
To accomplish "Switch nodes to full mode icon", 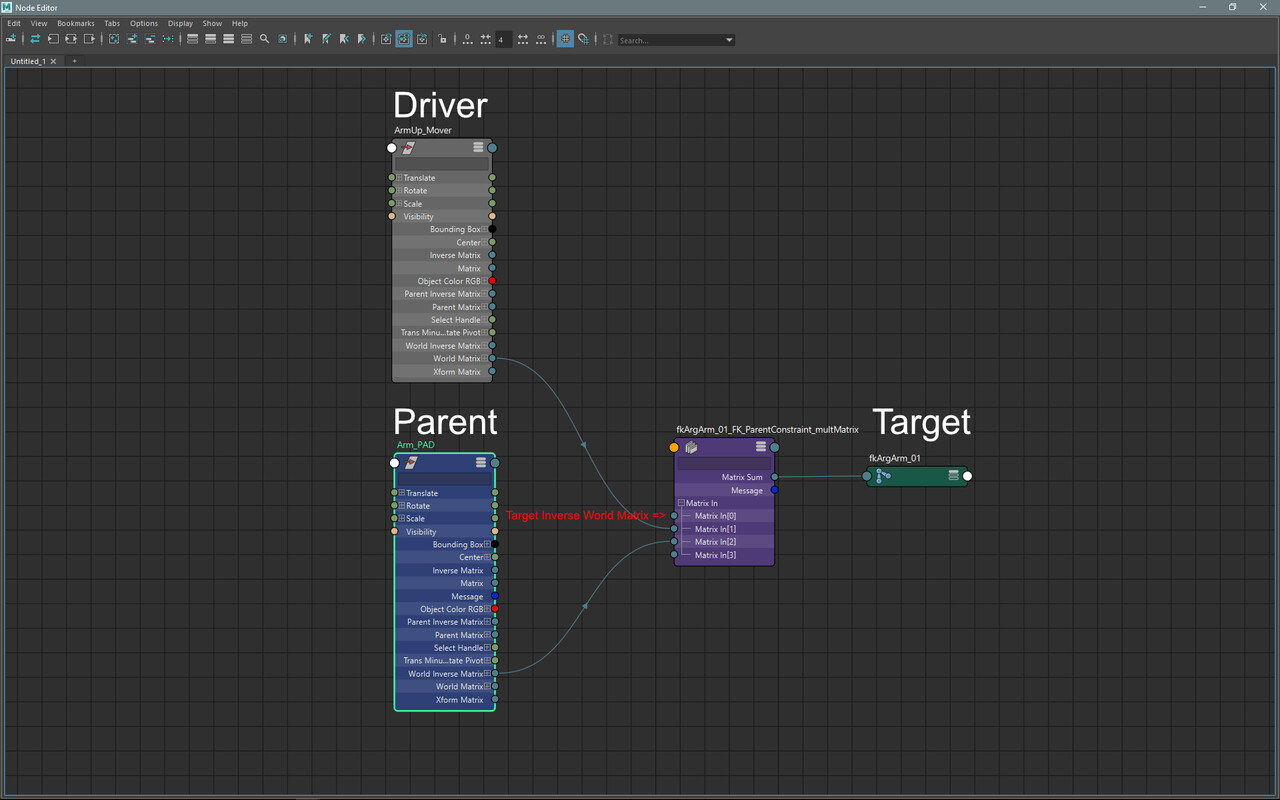I will (228, 39).
